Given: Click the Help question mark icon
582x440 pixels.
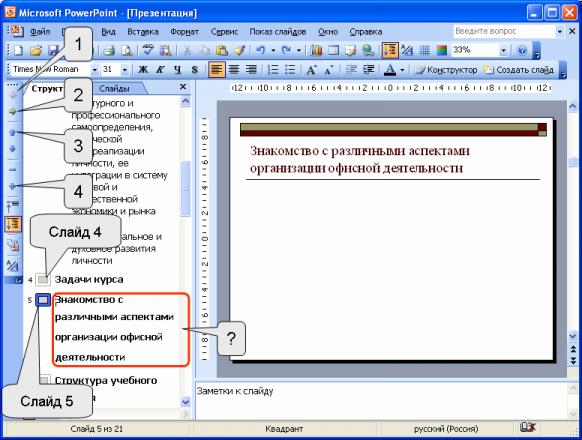Looking at the screenshot, I should tap(522, 50).
